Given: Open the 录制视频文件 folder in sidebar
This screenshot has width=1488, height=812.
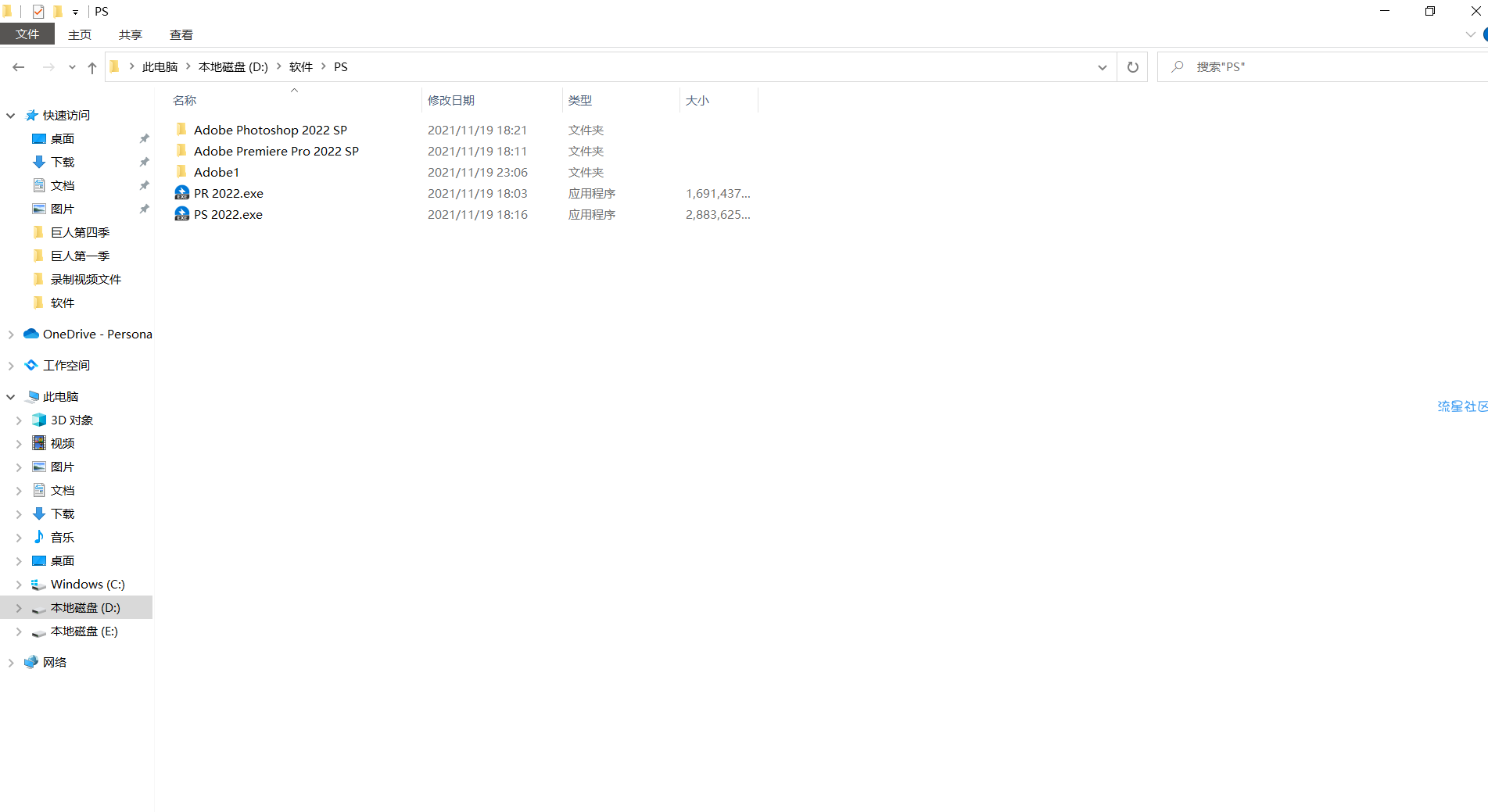Looking at the screenshot, I should point(86,280).
